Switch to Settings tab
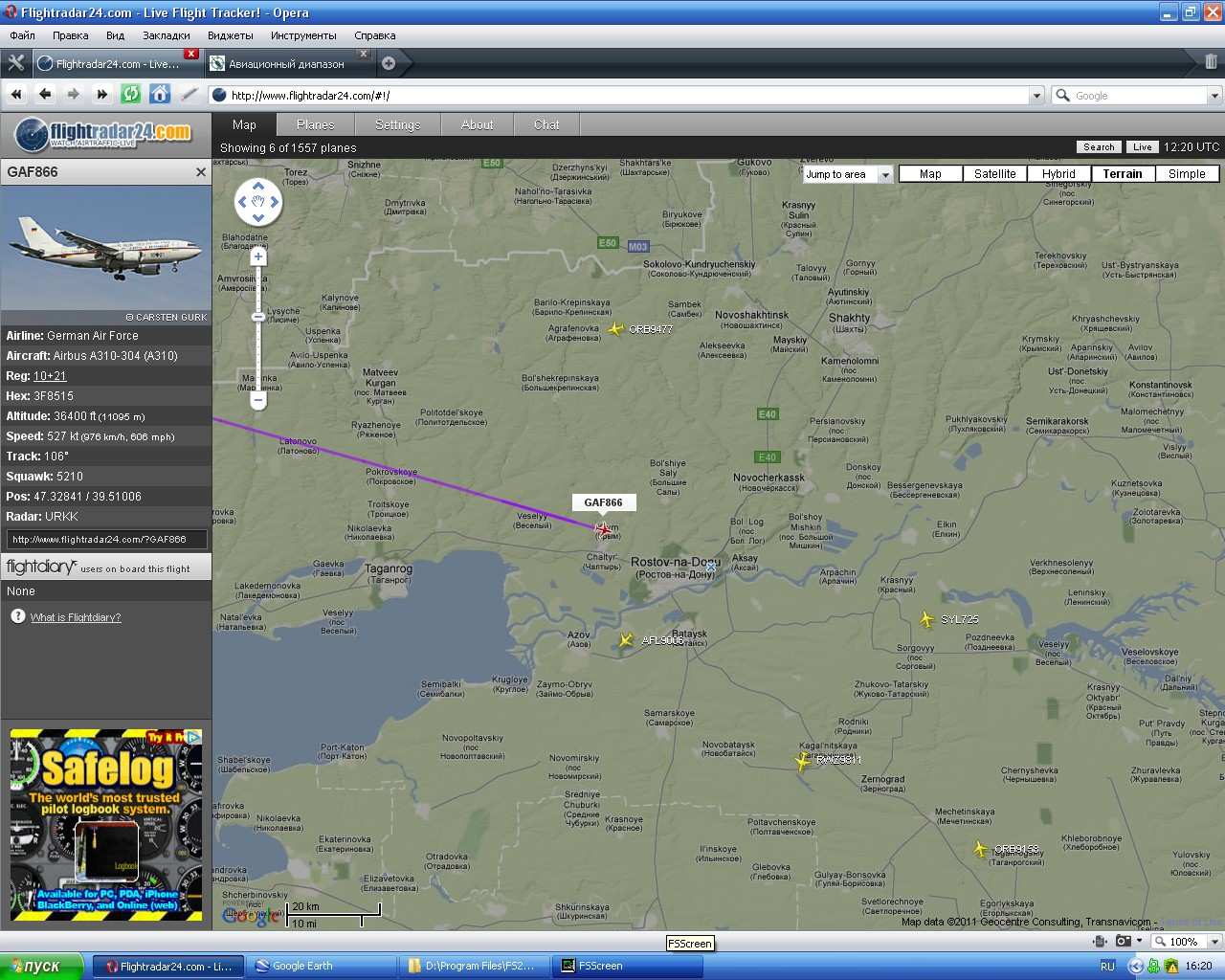This screenshot has height=980, width=1225. click(398, 124)
